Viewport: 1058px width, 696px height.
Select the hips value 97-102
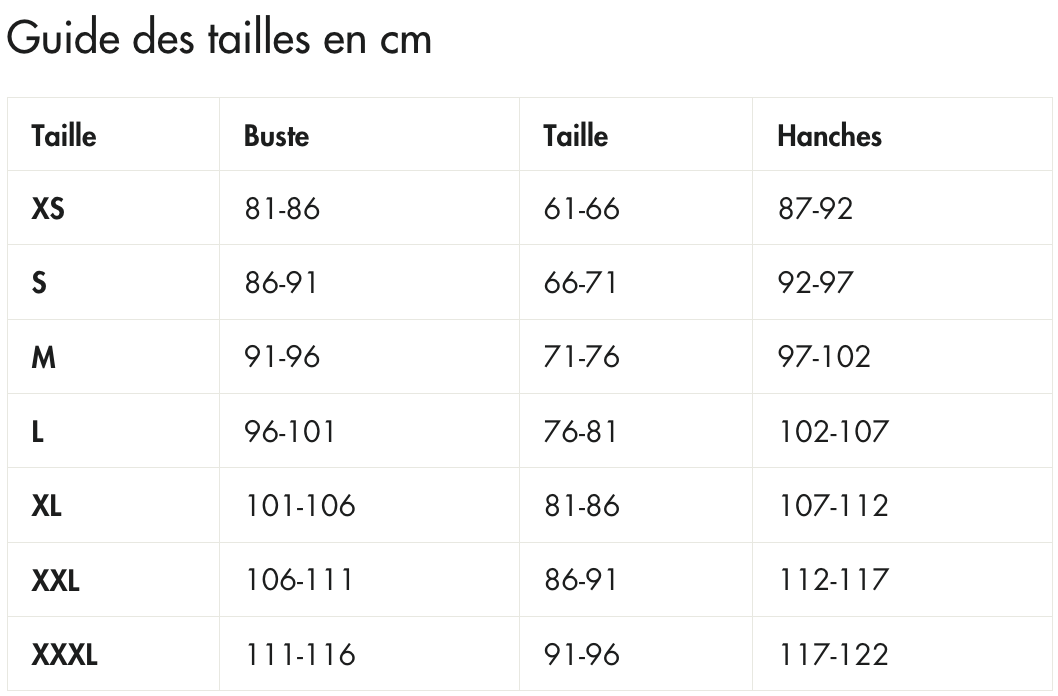[x=824, y=357]
